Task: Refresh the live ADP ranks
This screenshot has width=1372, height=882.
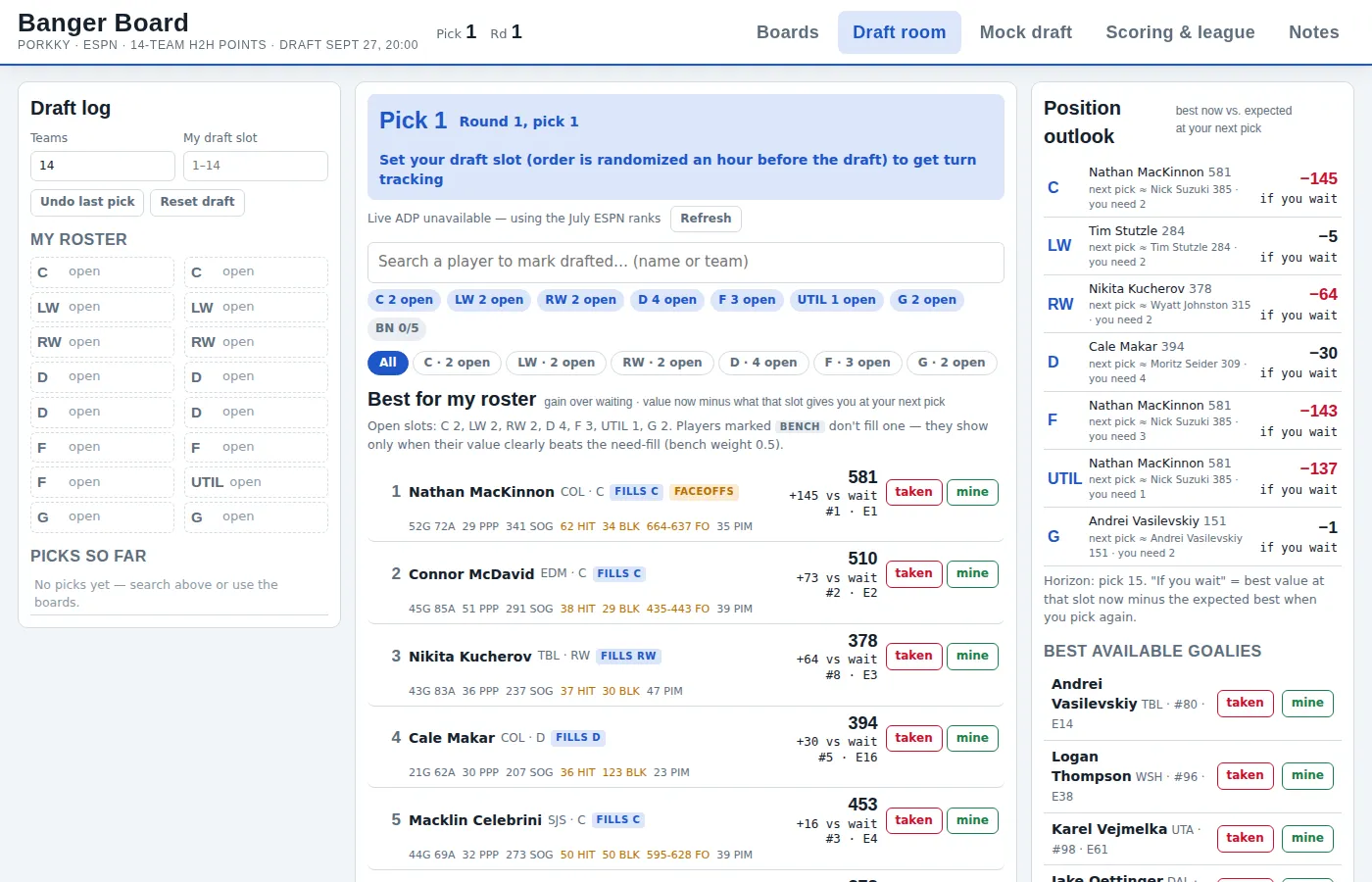Action: pyautogui.click(x=706, y=219)
